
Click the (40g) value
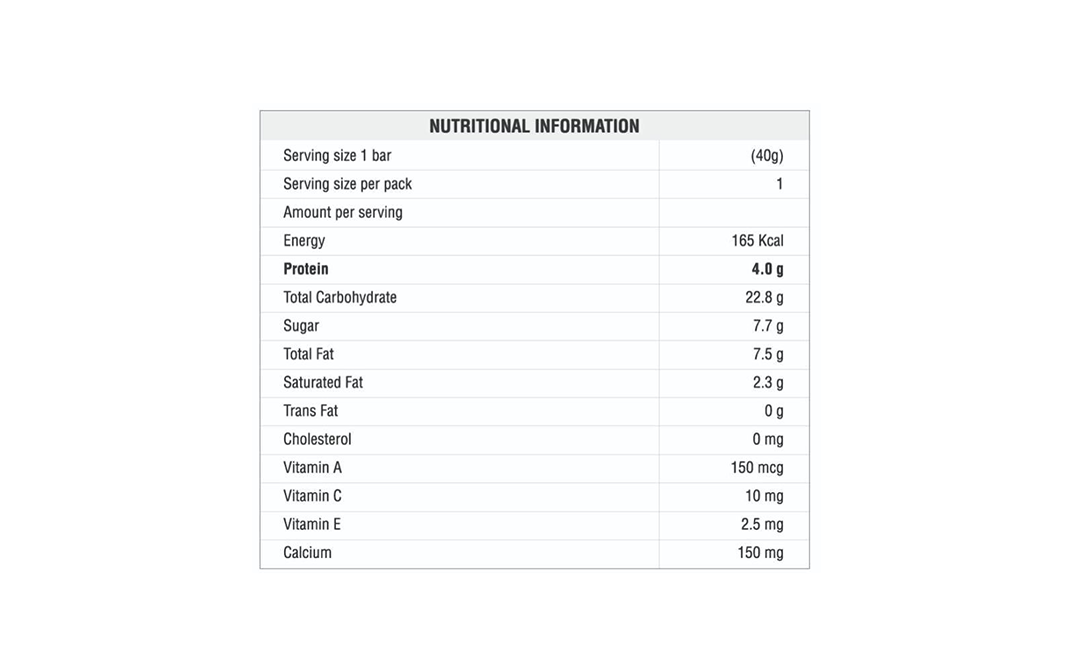click(767, 155)
